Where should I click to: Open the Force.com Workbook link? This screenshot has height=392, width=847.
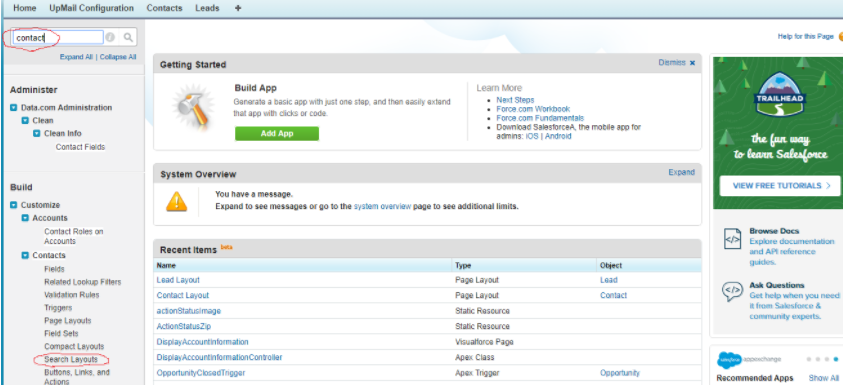(533, 109)
